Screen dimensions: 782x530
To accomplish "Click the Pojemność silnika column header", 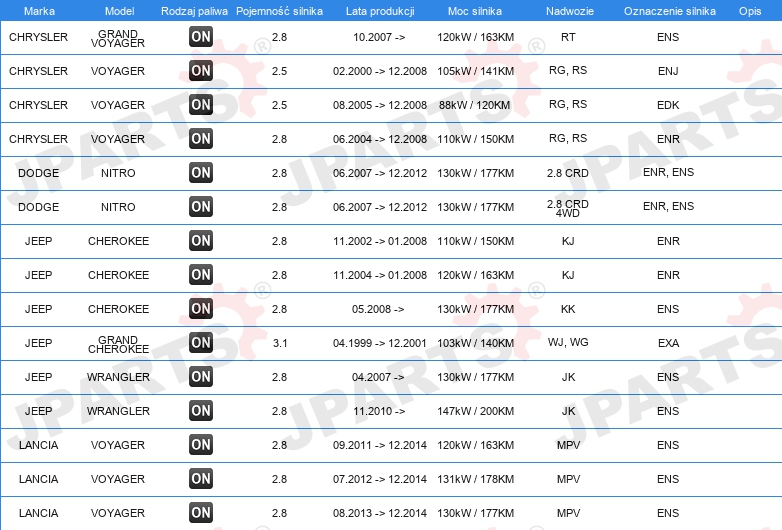I will [x=279, y=11].
